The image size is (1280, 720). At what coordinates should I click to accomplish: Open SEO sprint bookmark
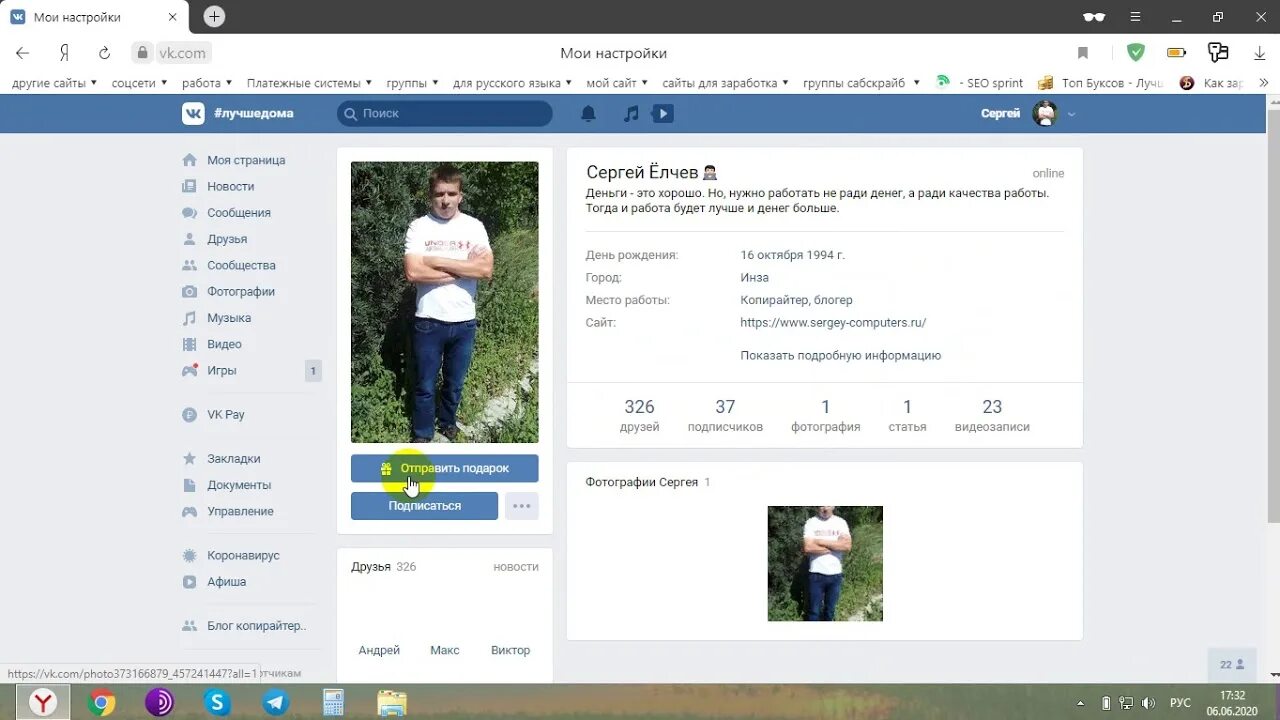tap(980, 83)
